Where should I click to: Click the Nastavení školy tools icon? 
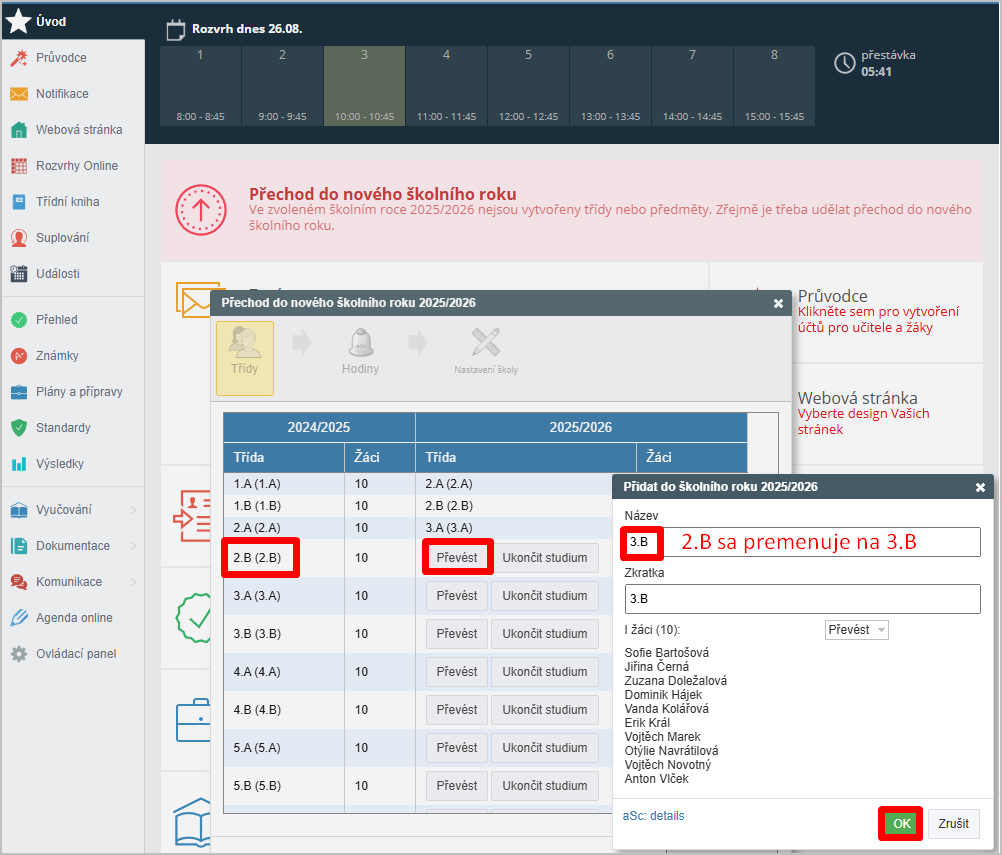point(486,345)
